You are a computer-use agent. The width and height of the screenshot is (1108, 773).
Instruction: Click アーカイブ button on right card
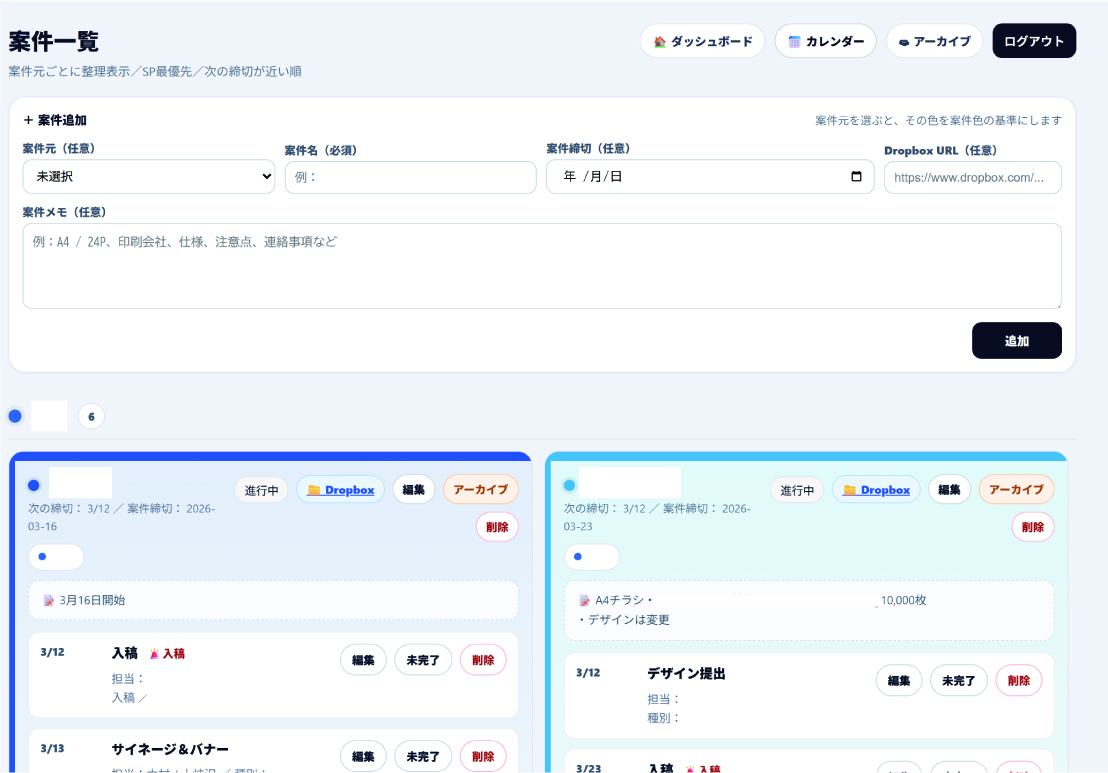pyautogui.click(x=1015, y=490)
